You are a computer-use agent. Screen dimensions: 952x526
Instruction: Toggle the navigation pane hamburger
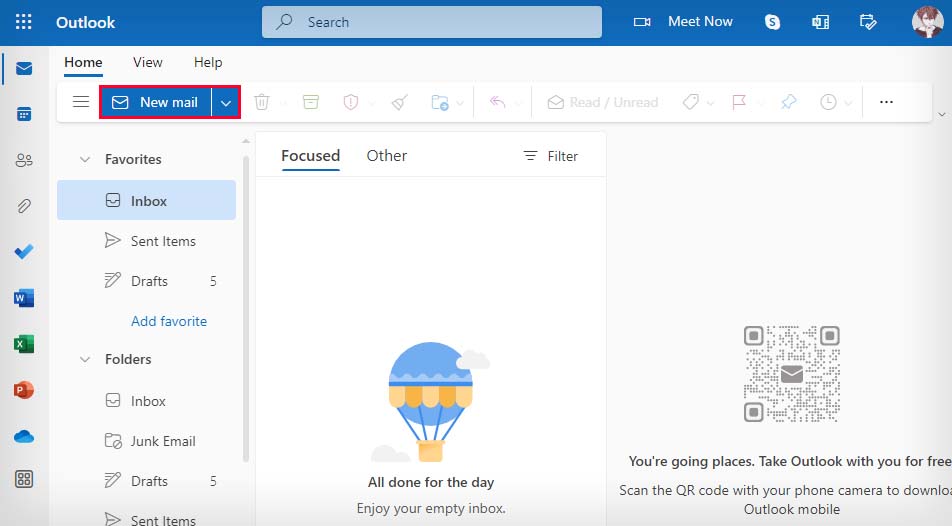[81, 101]
